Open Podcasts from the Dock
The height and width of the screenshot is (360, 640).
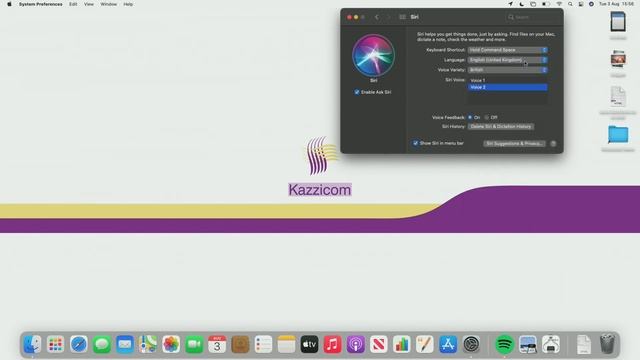(356, 344)
